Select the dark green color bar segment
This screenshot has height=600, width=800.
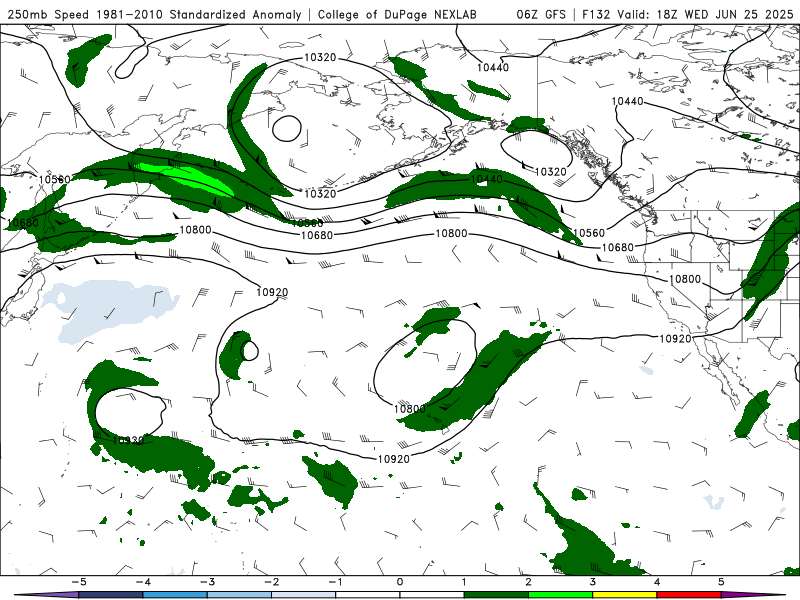pyautogui.click(x=496, y=595)
